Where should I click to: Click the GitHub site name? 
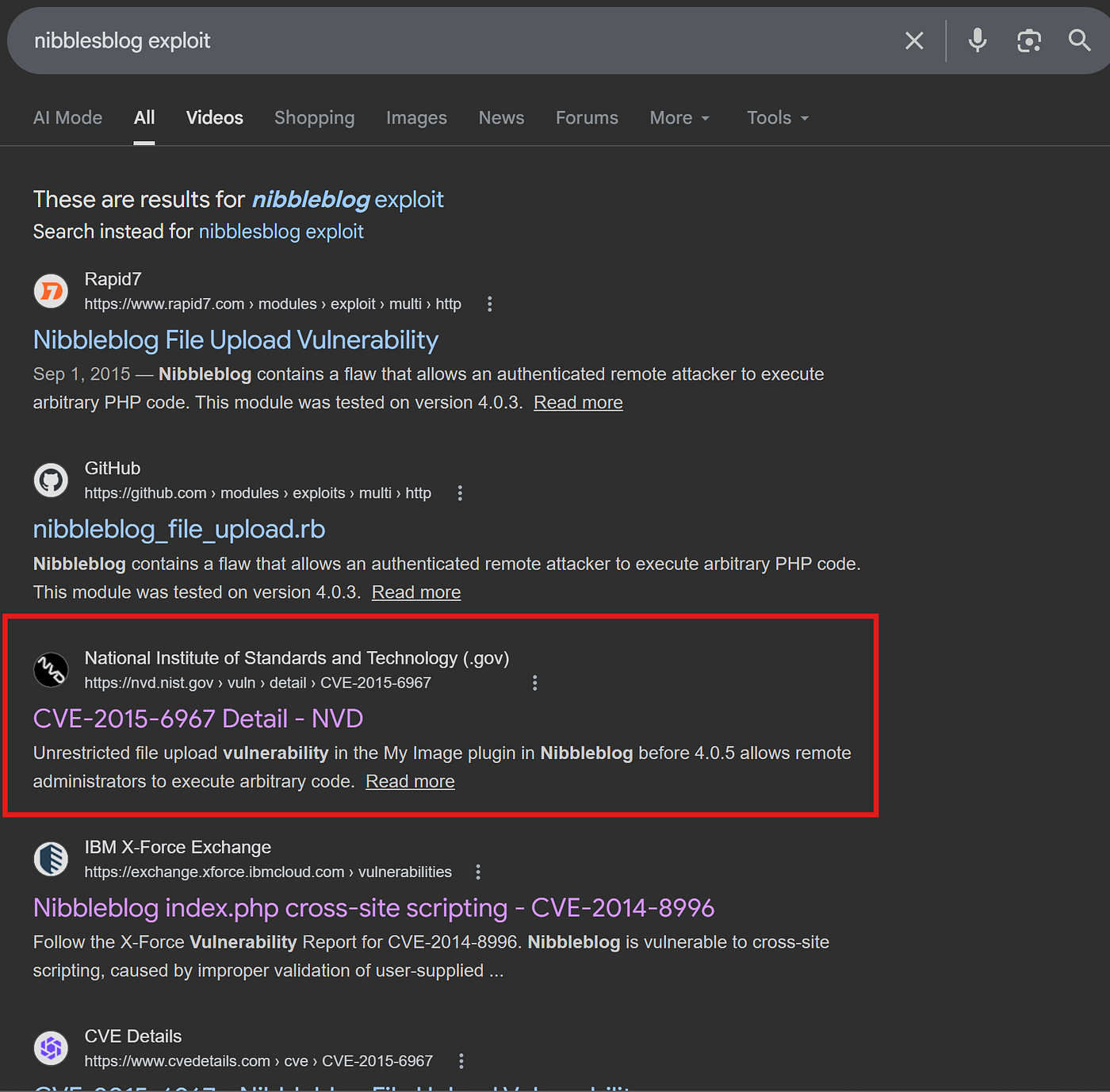(113, 469)
